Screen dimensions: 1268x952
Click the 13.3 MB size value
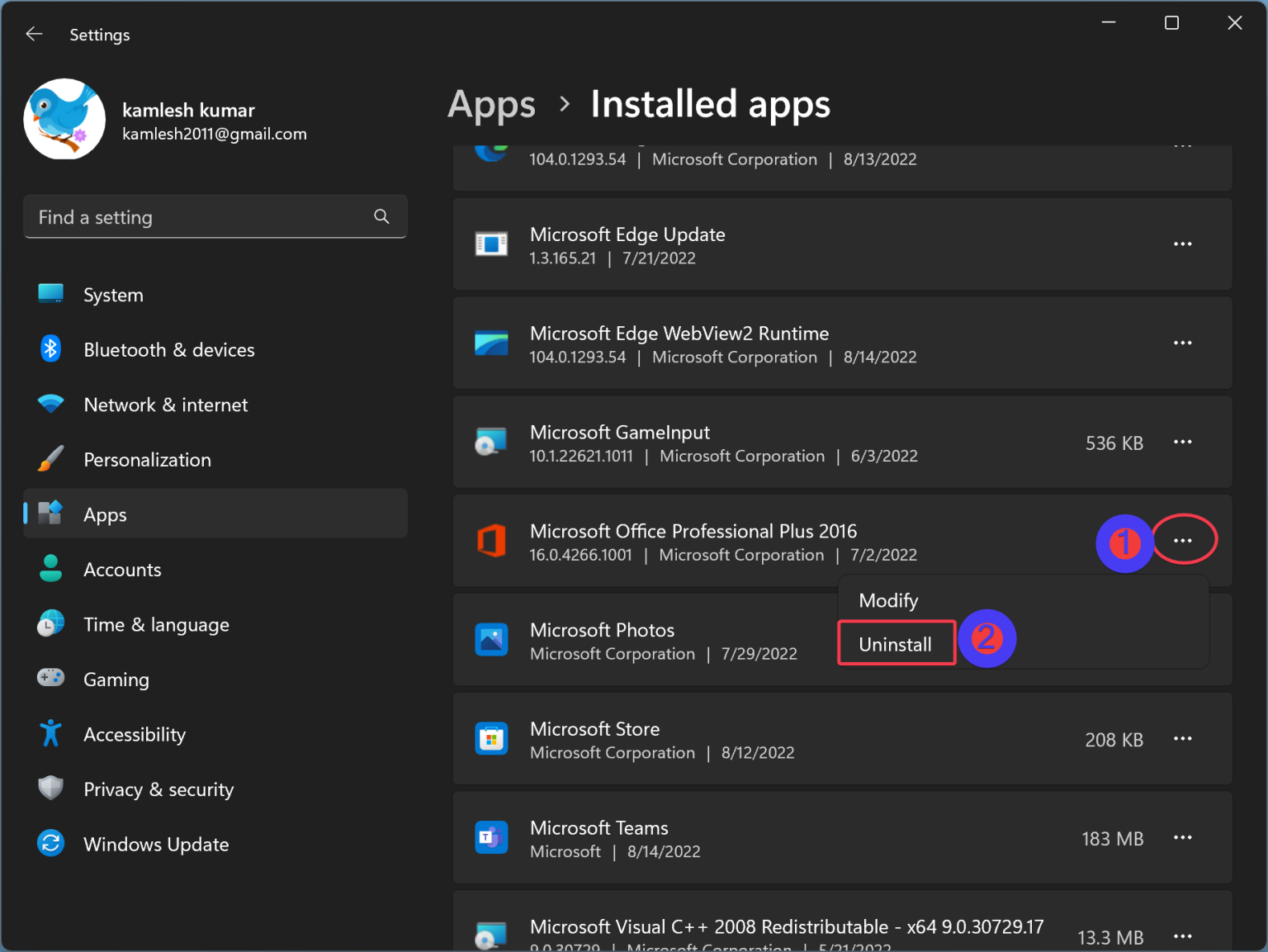1110,938
